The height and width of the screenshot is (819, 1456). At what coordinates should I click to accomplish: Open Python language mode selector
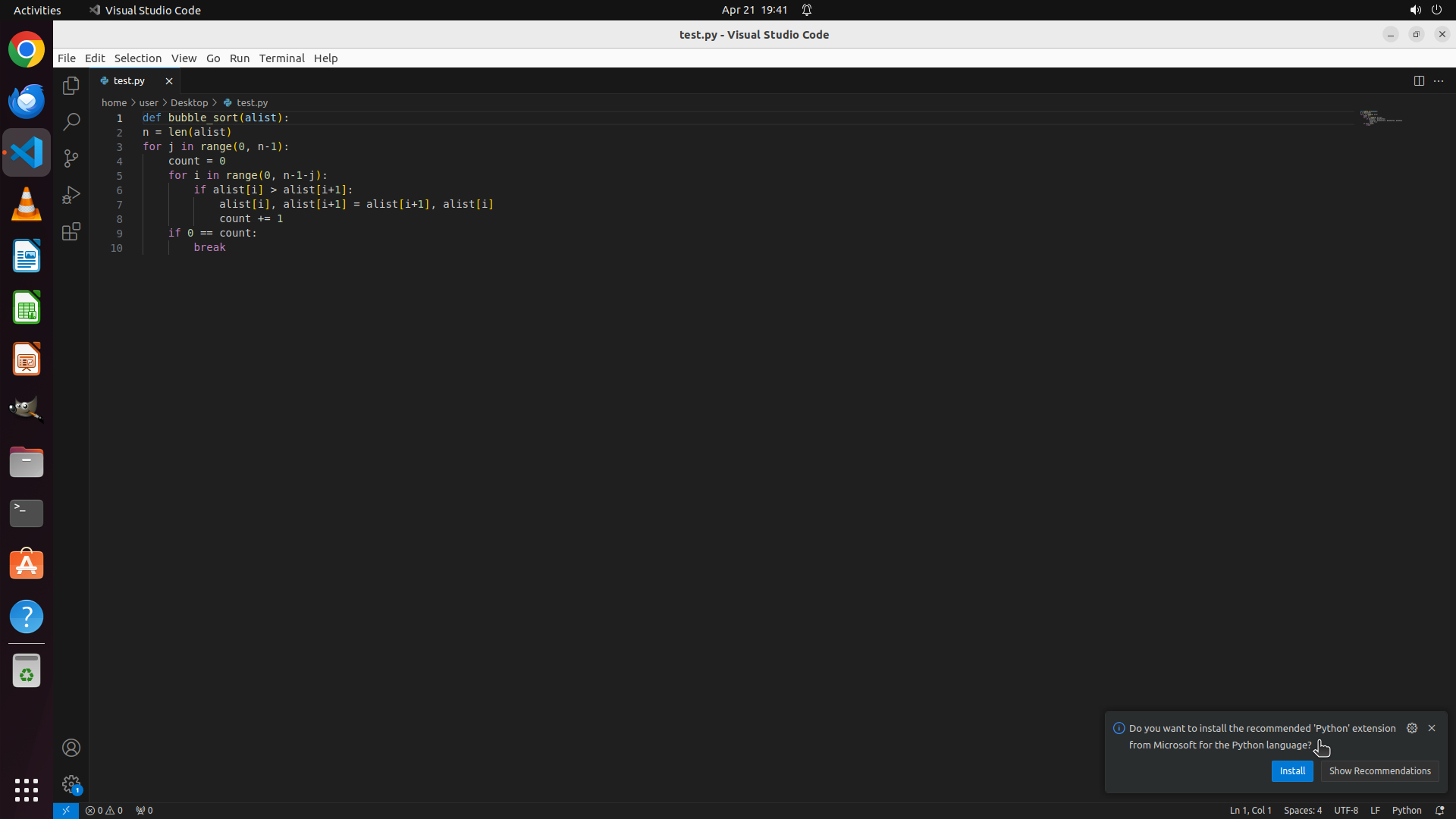click(1407, 810)
